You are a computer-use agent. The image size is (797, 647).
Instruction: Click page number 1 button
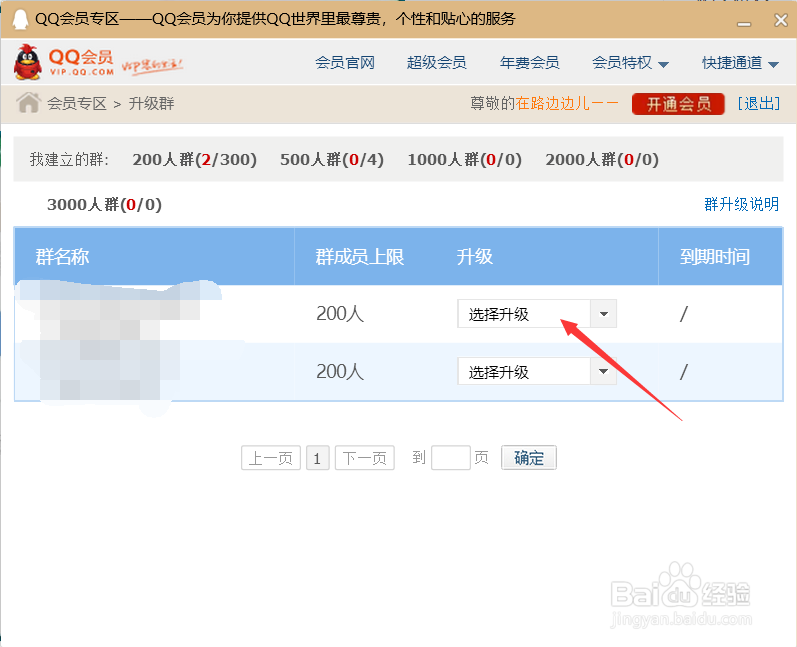pyautogui.click(x=318, y=458)
